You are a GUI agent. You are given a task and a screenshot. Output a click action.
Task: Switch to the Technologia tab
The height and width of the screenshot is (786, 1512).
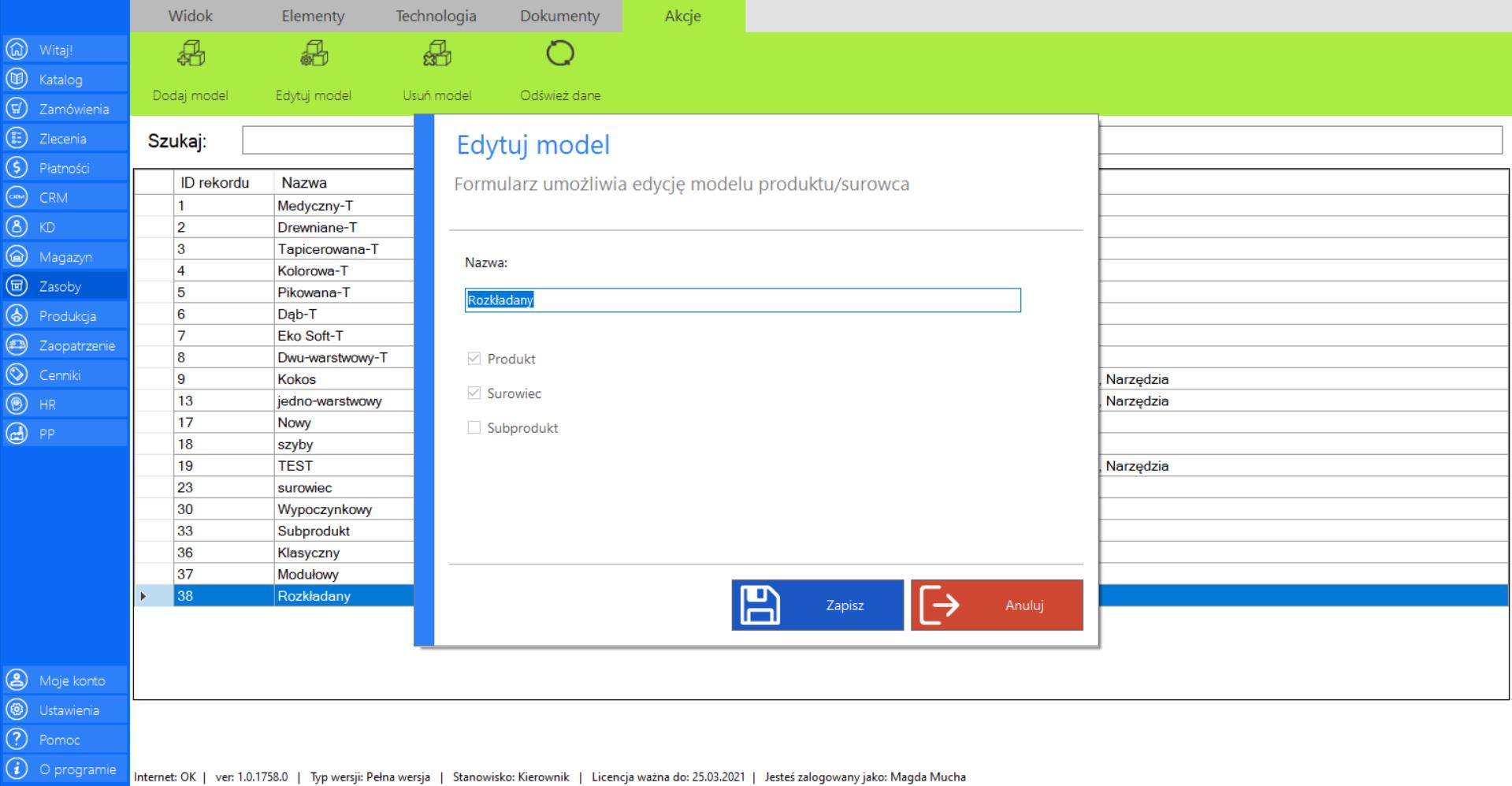436,16
